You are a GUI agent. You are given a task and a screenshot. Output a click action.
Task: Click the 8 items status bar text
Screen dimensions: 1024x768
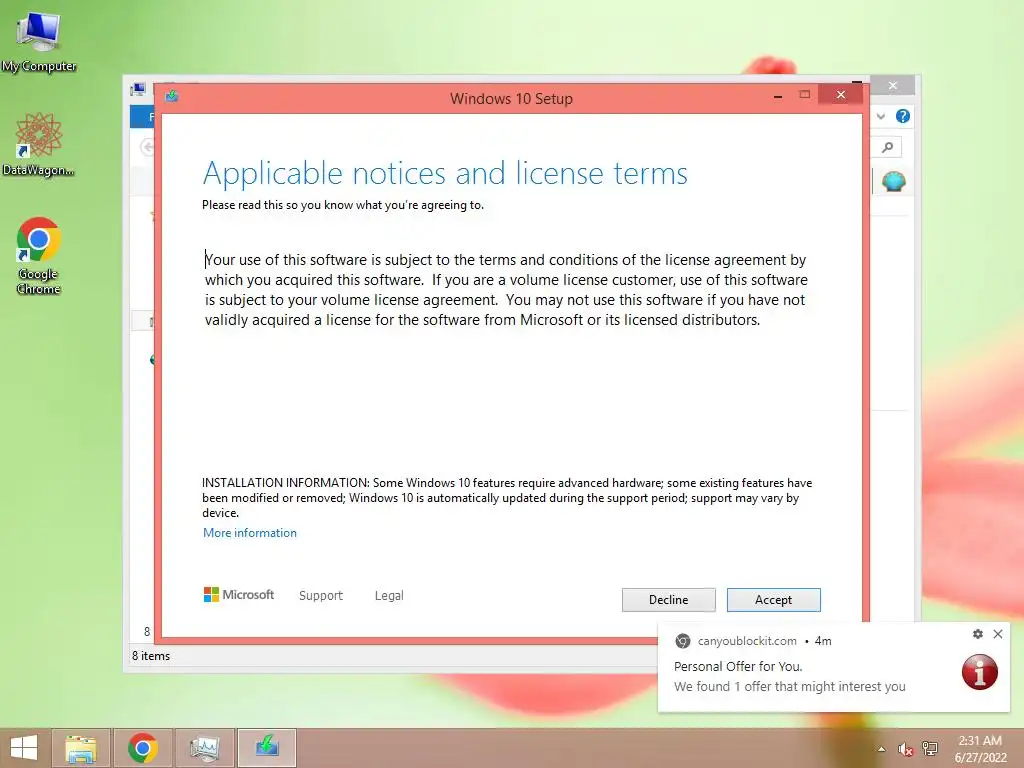point(151,656)
